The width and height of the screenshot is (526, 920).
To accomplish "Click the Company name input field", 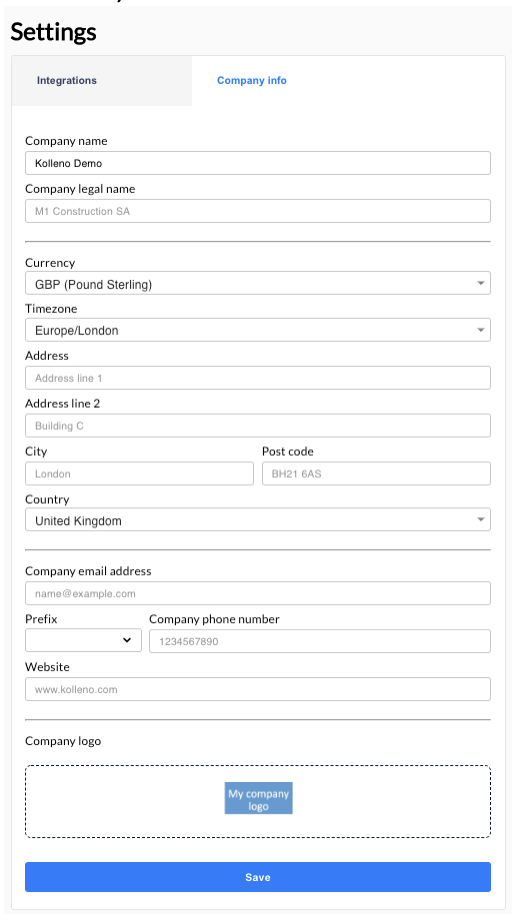I will tap(258, 163).
